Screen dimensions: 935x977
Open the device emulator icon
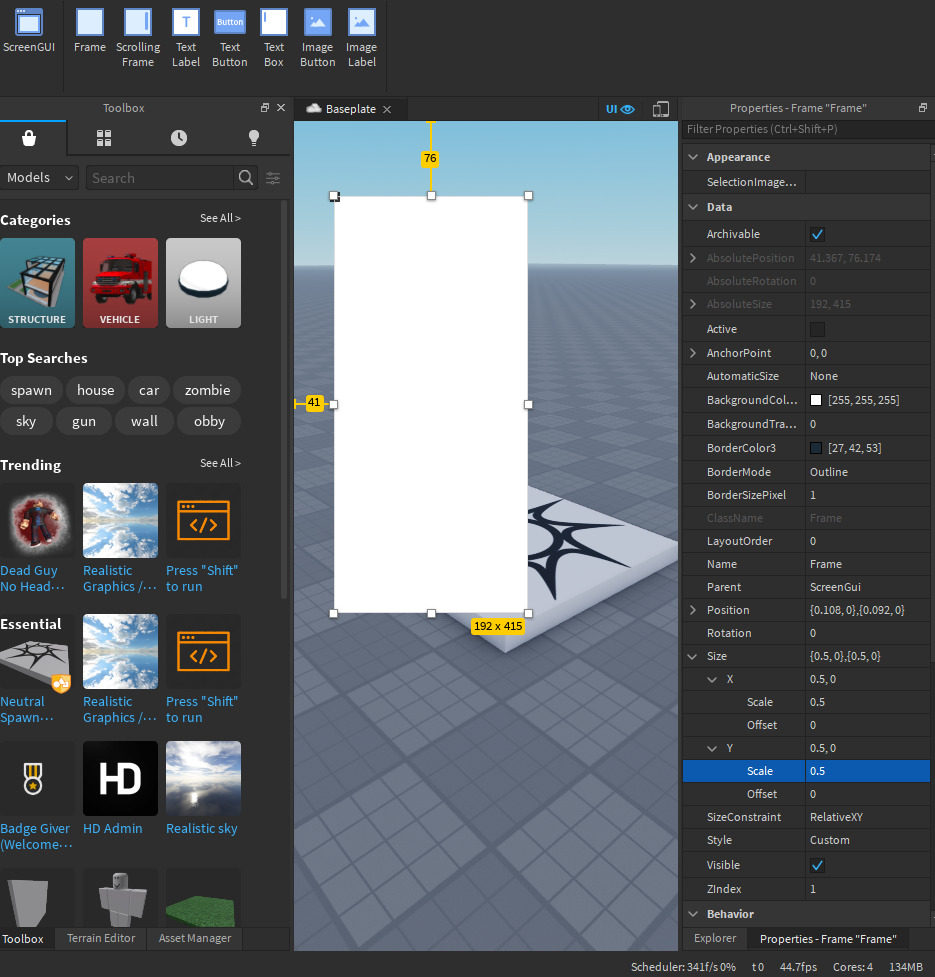click(660, 109)
